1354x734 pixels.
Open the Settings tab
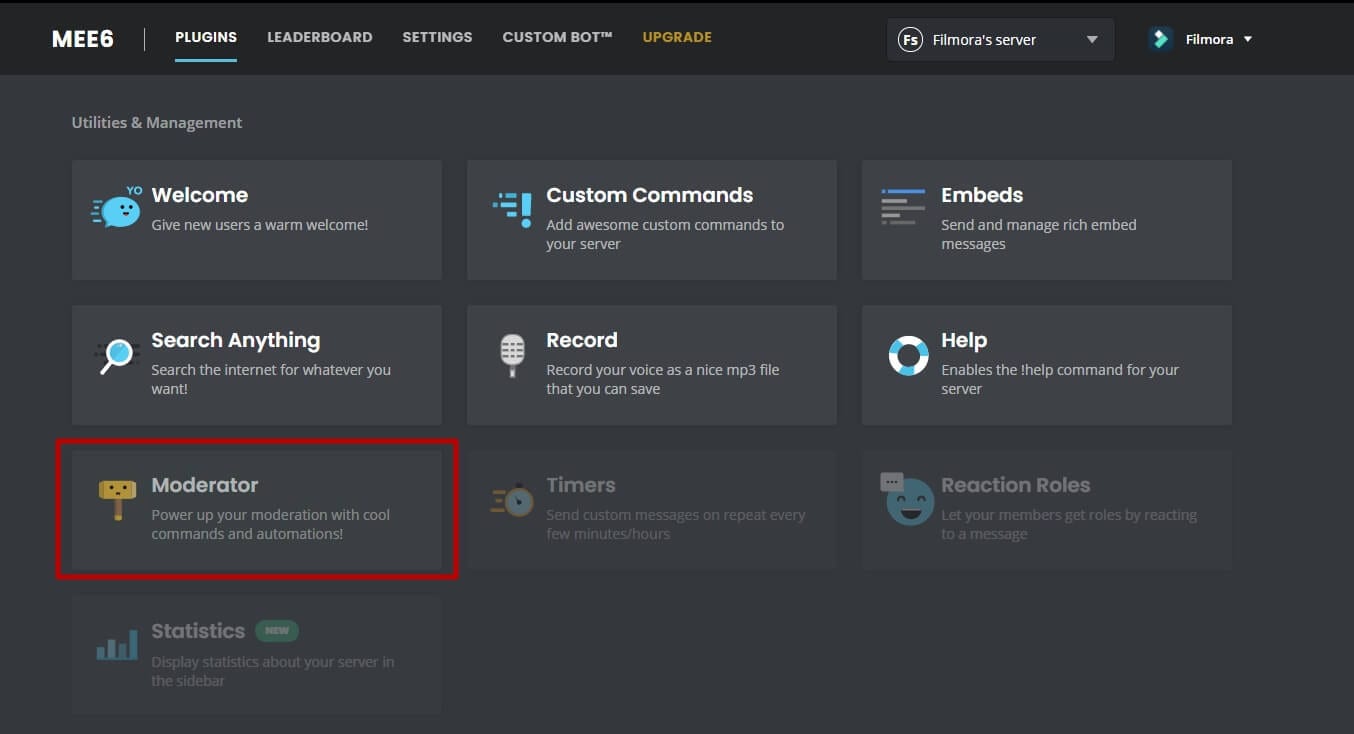coord(437,37)
